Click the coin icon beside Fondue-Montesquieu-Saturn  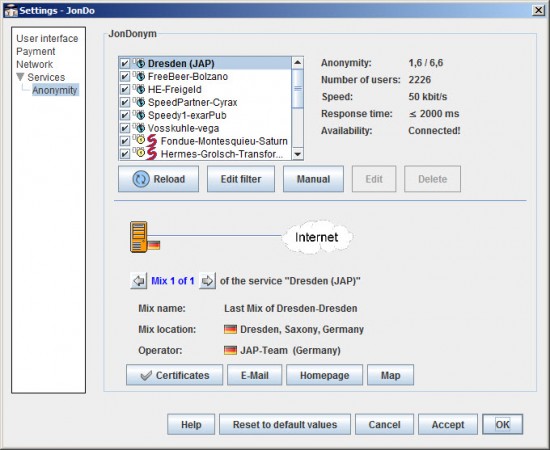(x=140, y=140)
